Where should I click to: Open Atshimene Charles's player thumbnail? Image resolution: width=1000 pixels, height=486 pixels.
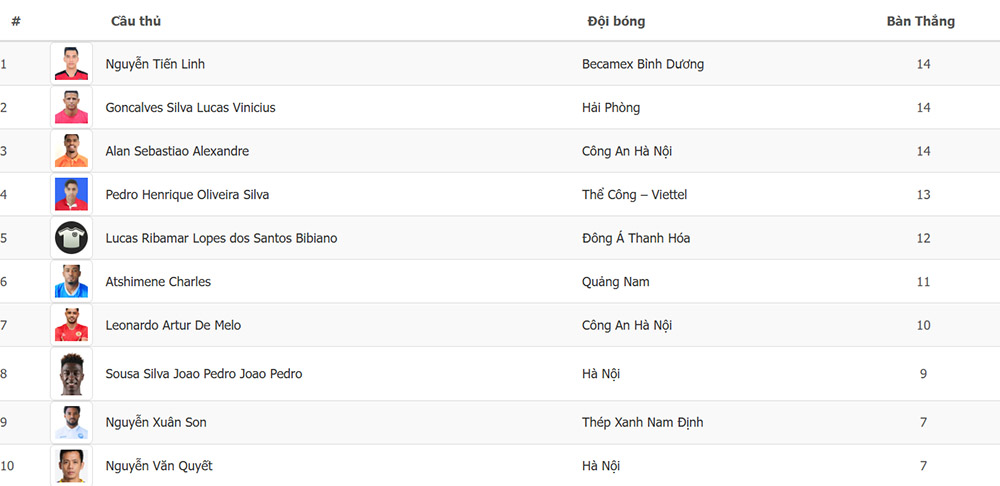(x=71, y=281)
